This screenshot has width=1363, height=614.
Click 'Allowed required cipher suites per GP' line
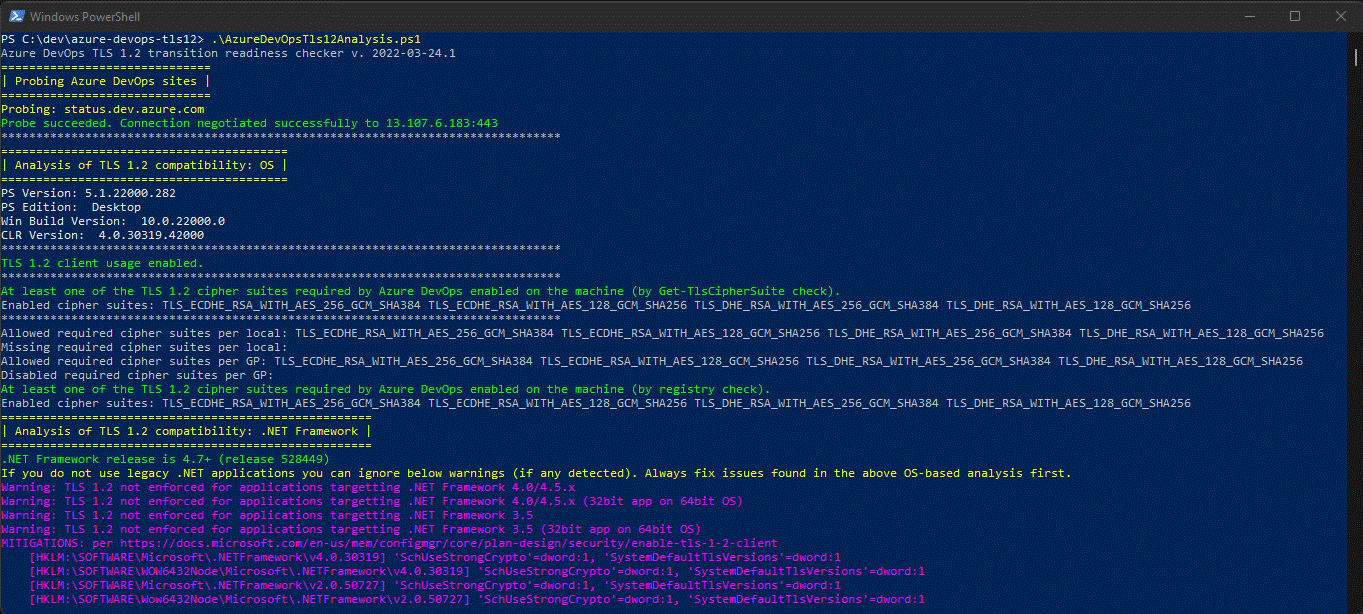652,361
